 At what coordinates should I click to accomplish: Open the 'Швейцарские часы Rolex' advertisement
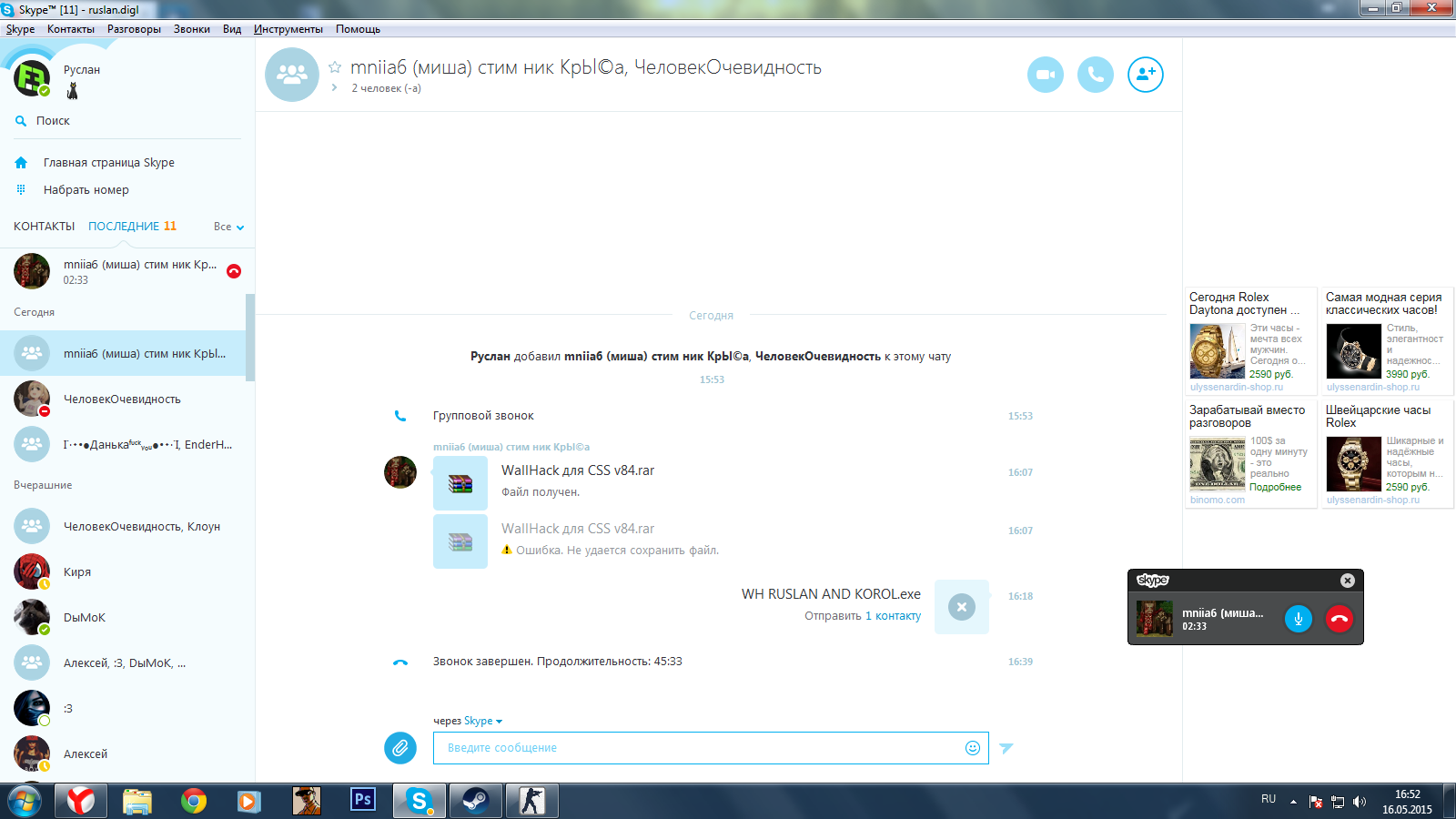pyautogui.click(x=1387, y=454)
